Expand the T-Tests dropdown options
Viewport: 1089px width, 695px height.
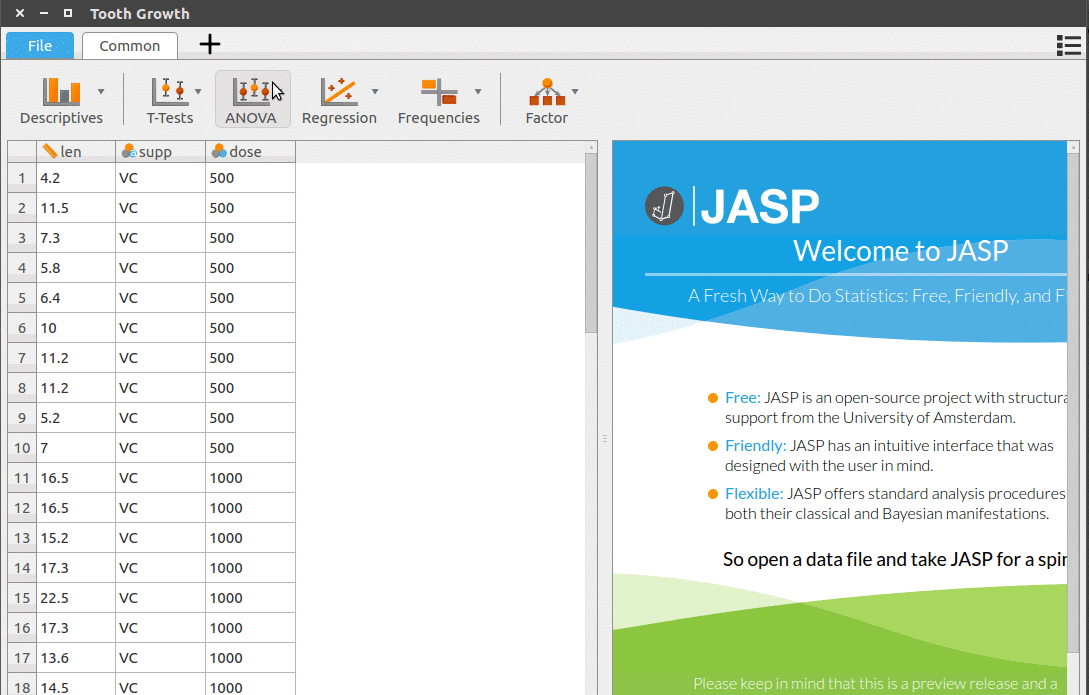pyautogui.click(x=198, y=90)
